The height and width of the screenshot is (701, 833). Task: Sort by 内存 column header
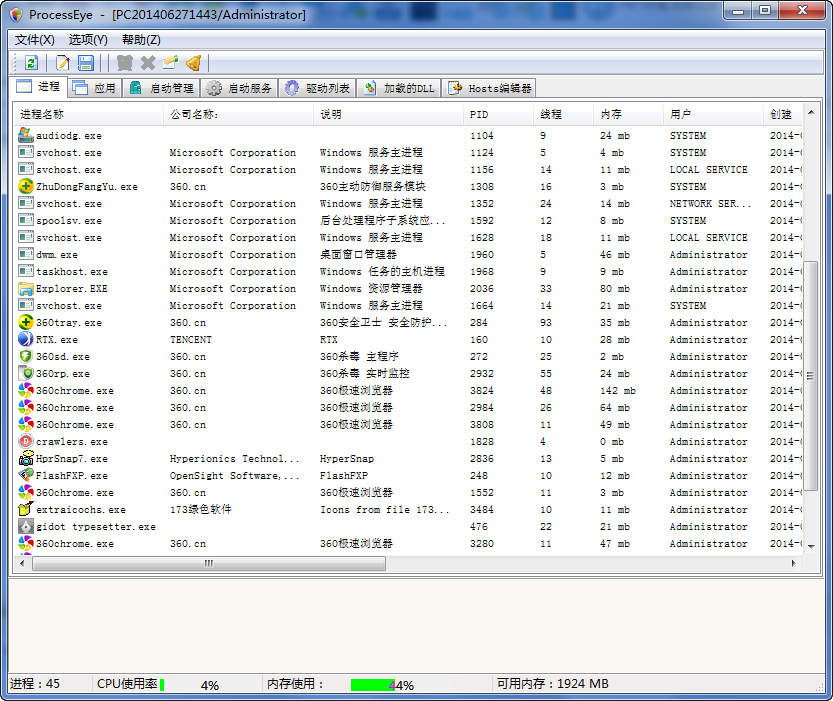pos(628,114)
